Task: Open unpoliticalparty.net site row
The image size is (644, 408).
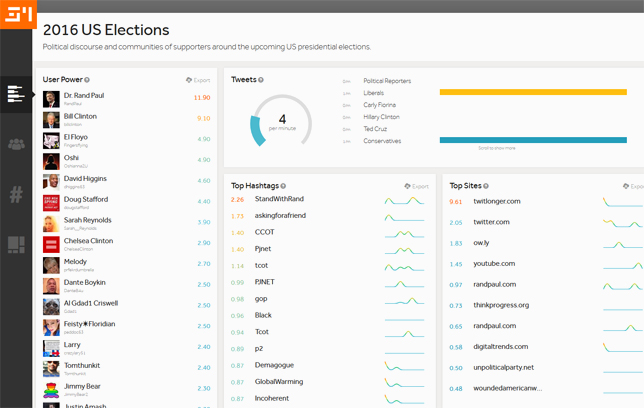Action: tap(545, 367)
